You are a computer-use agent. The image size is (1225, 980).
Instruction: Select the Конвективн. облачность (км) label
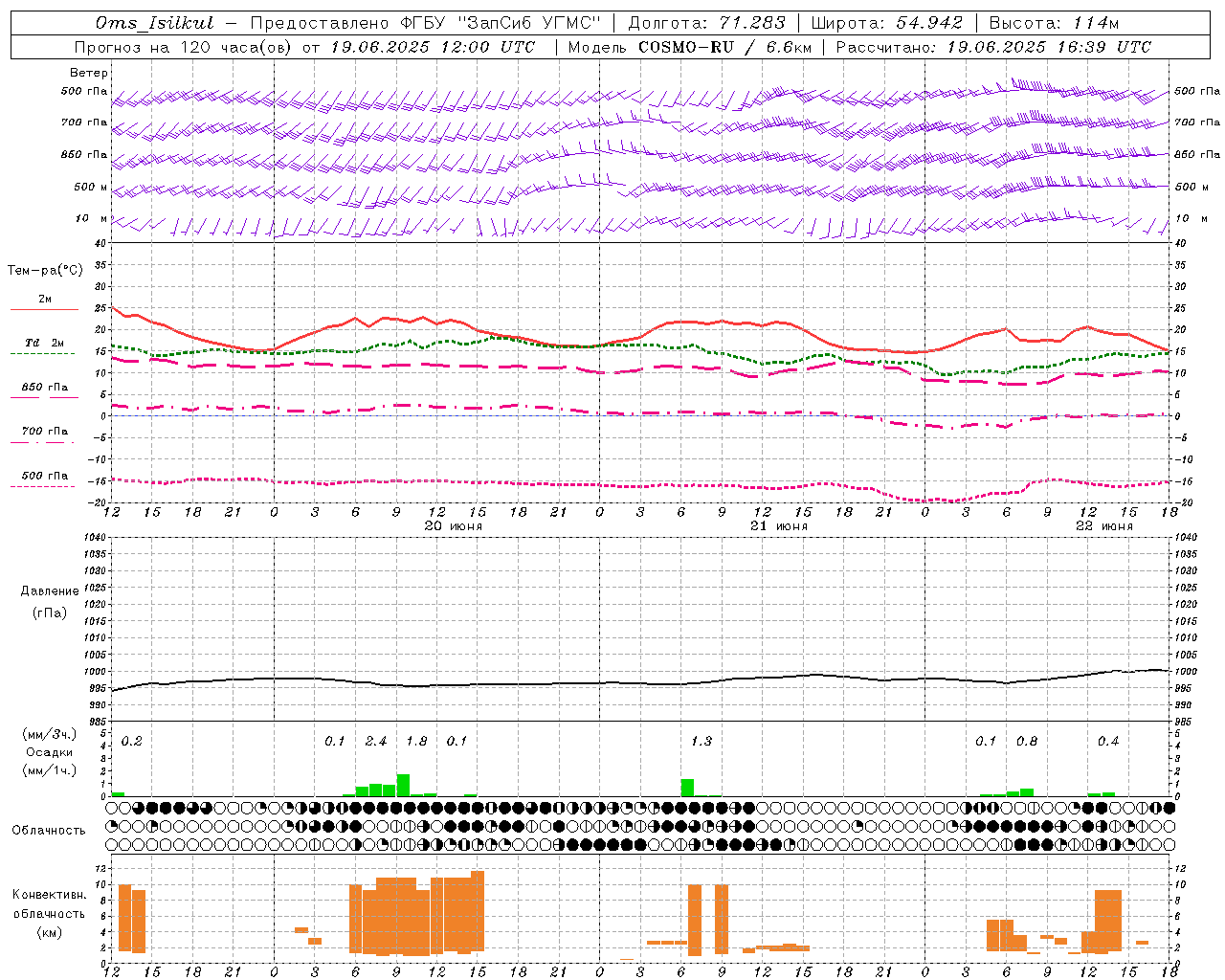coord(49,913)
